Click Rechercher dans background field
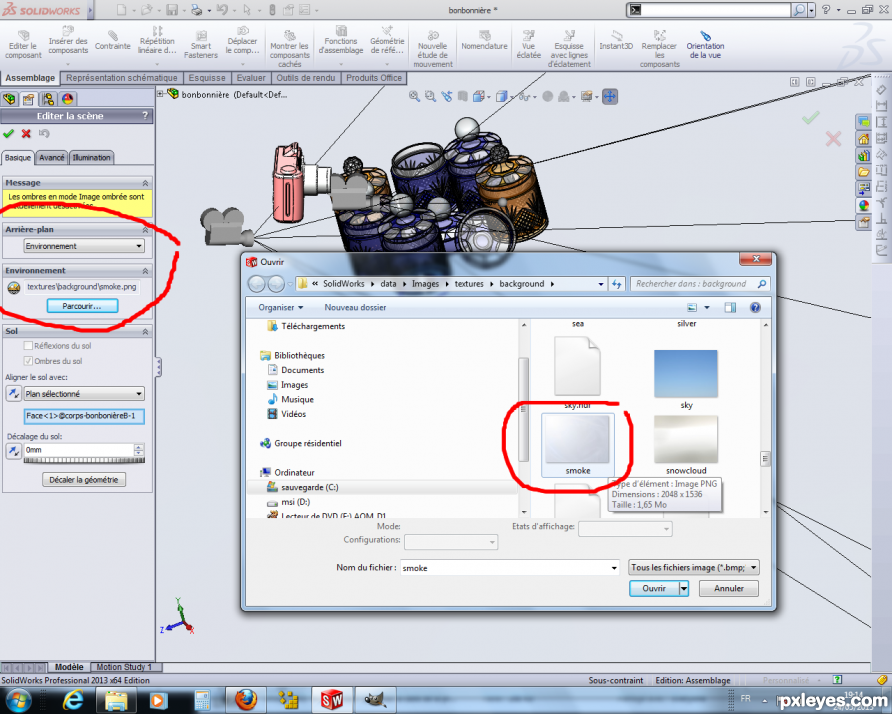This screenshot has width=892, height=714. (x=700, y=283)
